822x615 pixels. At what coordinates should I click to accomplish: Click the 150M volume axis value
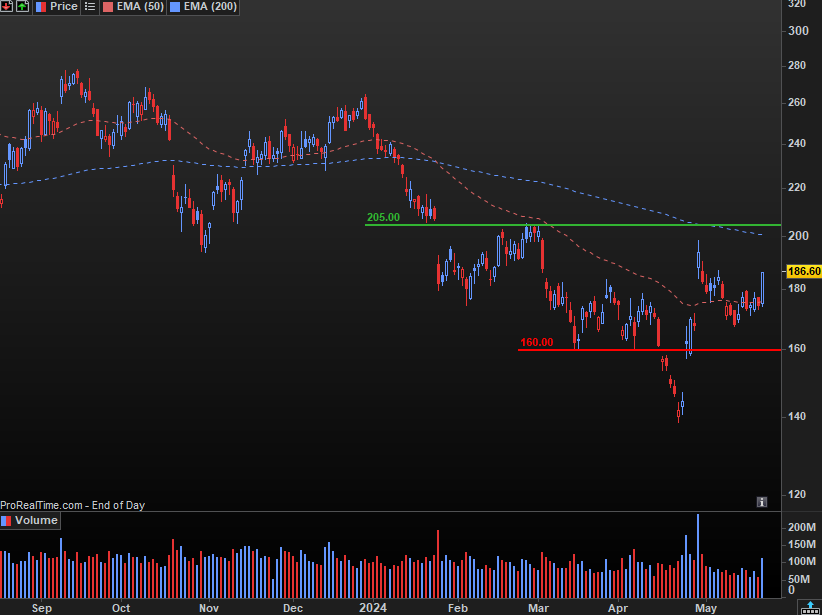point(802,544)
